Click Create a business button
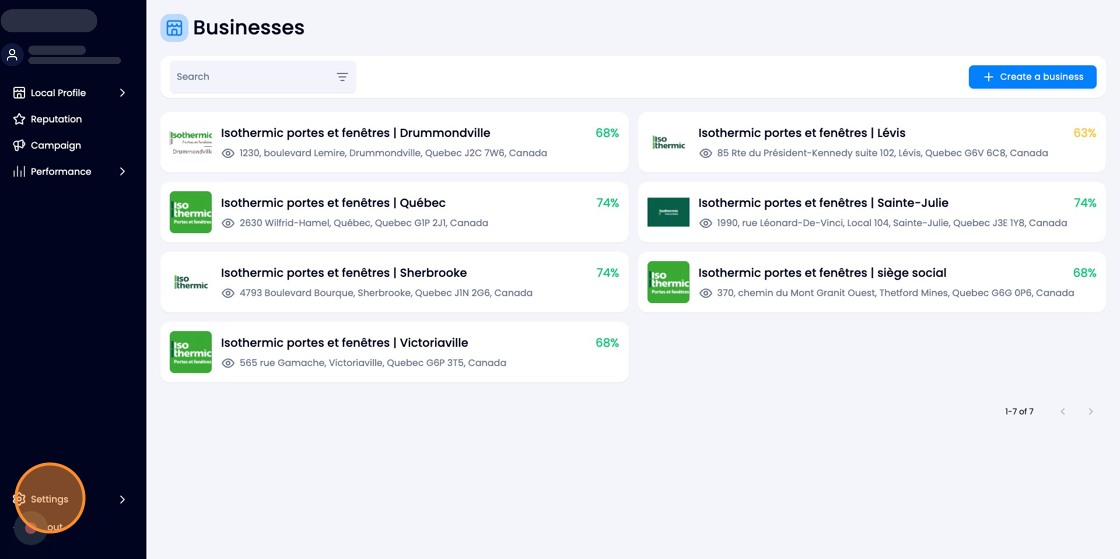The width and height of the screenshot is (1120, 559). point(1032,77)
